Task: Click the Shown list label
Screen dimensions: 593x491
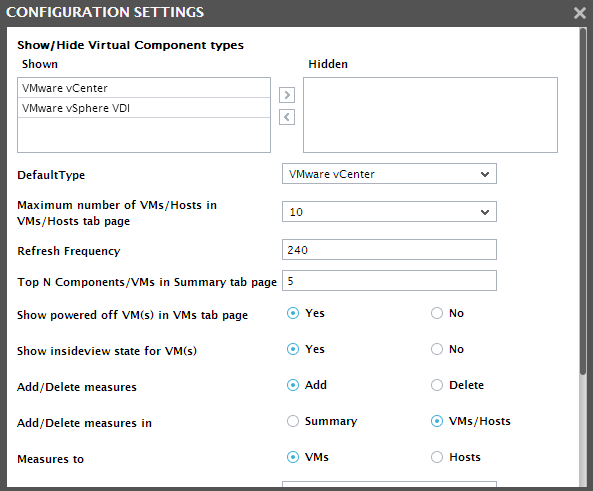Action: [40, 64]
